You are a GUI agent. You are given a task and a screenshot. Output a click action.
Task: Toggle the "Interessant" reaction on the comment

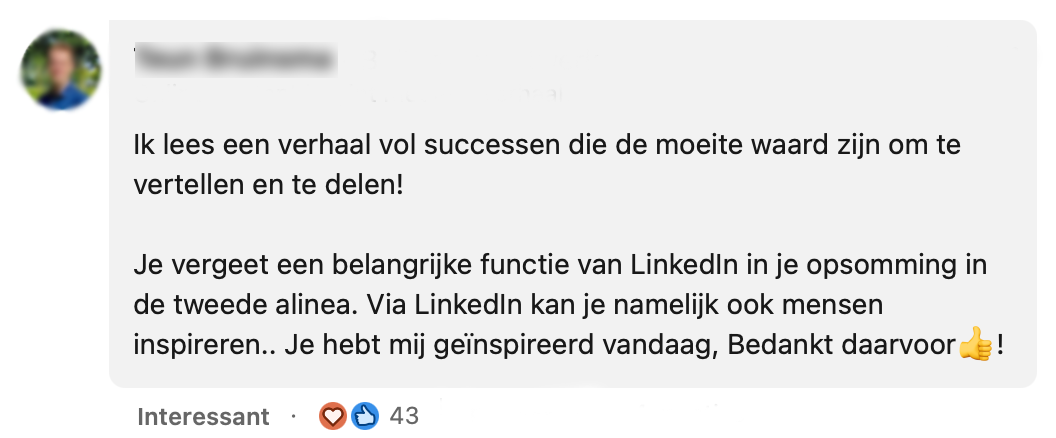[203, 416]
